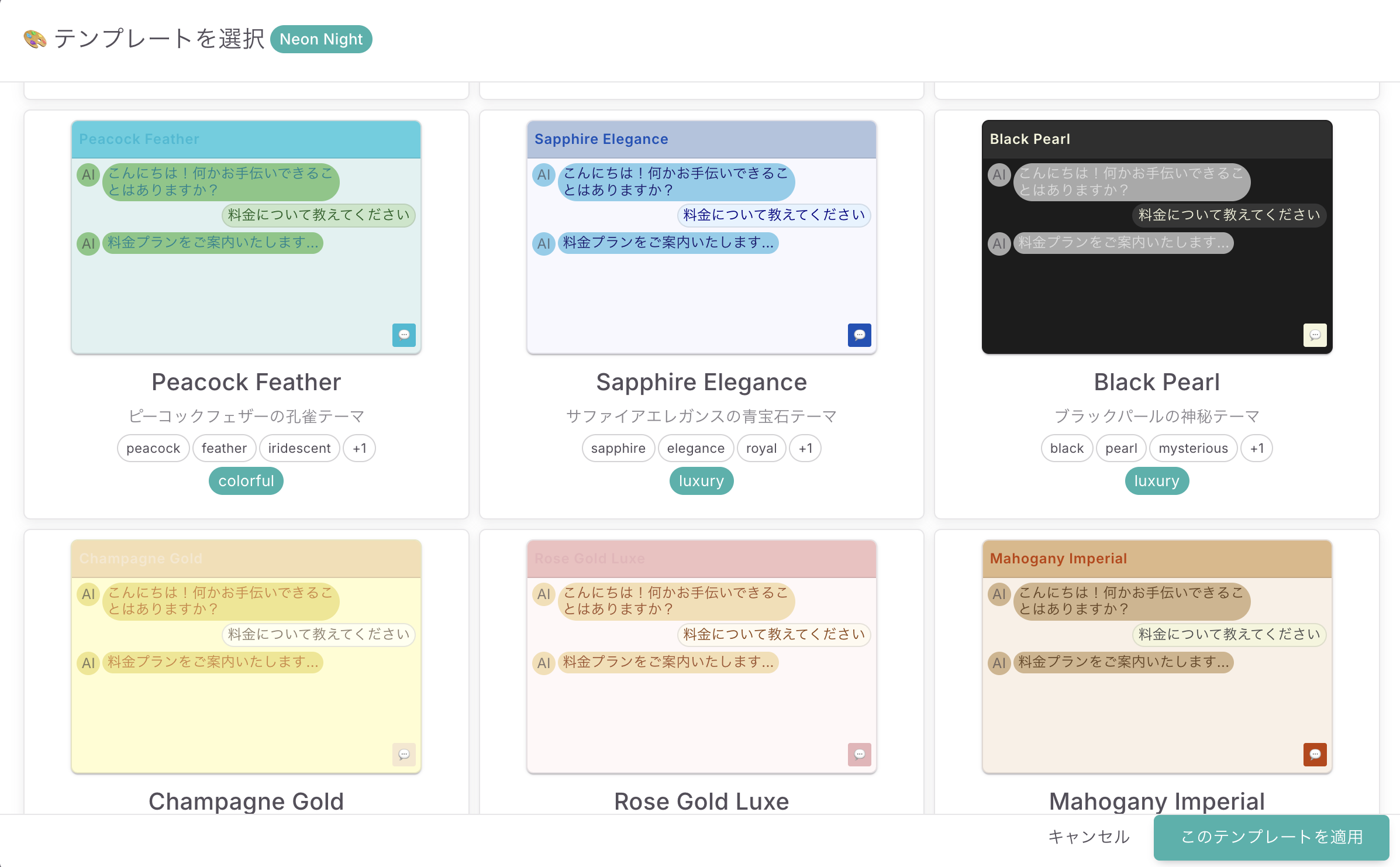Expand +1 more tags on Peacock Feather
The image size is (1400, 867).
point(360,448)
